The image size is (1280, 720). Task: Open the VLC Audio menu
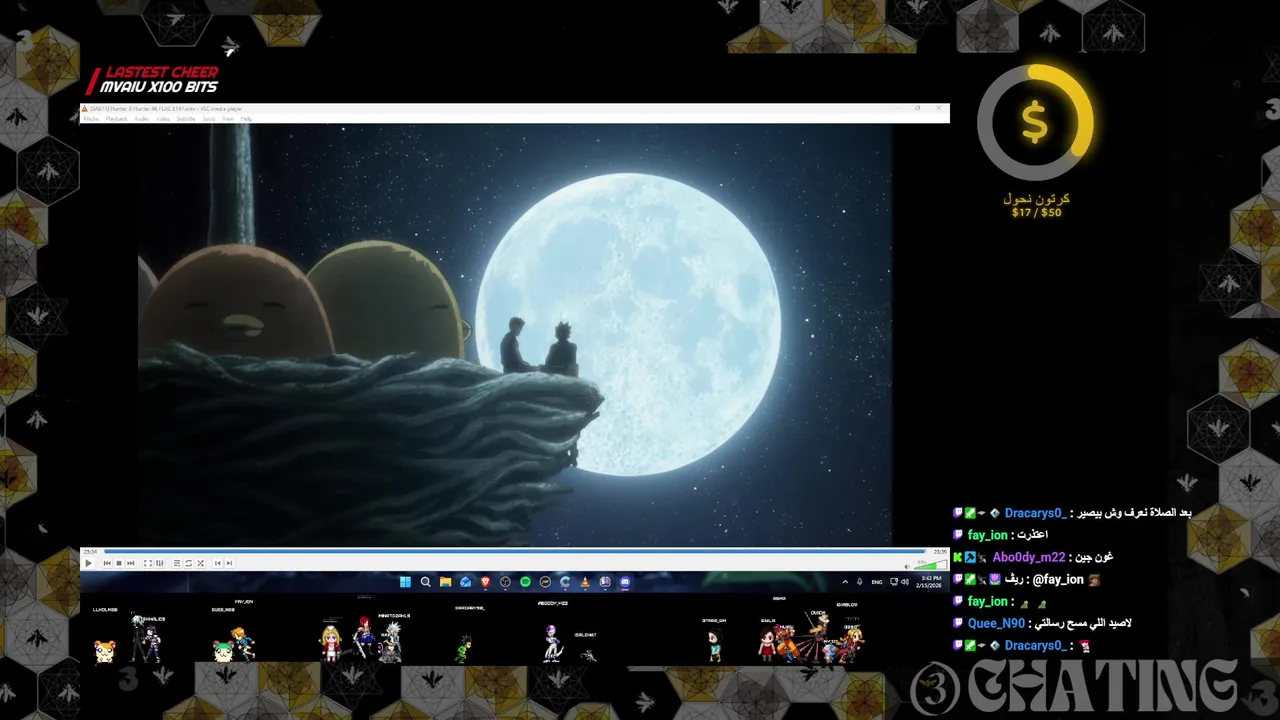142,119
